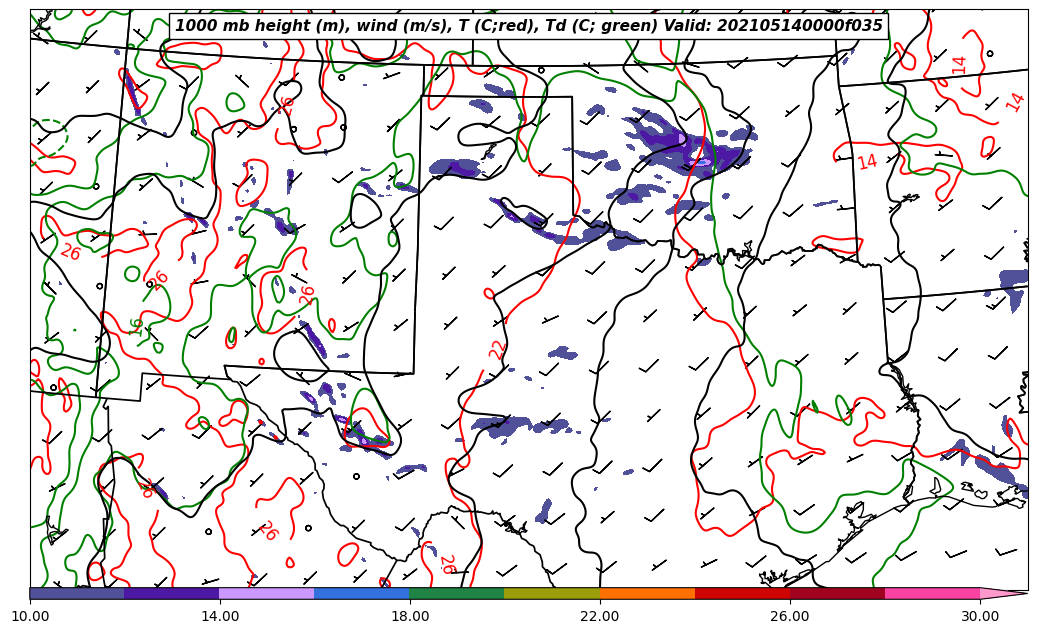
Task: Click the orange 22–24 colorbar segment
Action: (x=647, y=593)
